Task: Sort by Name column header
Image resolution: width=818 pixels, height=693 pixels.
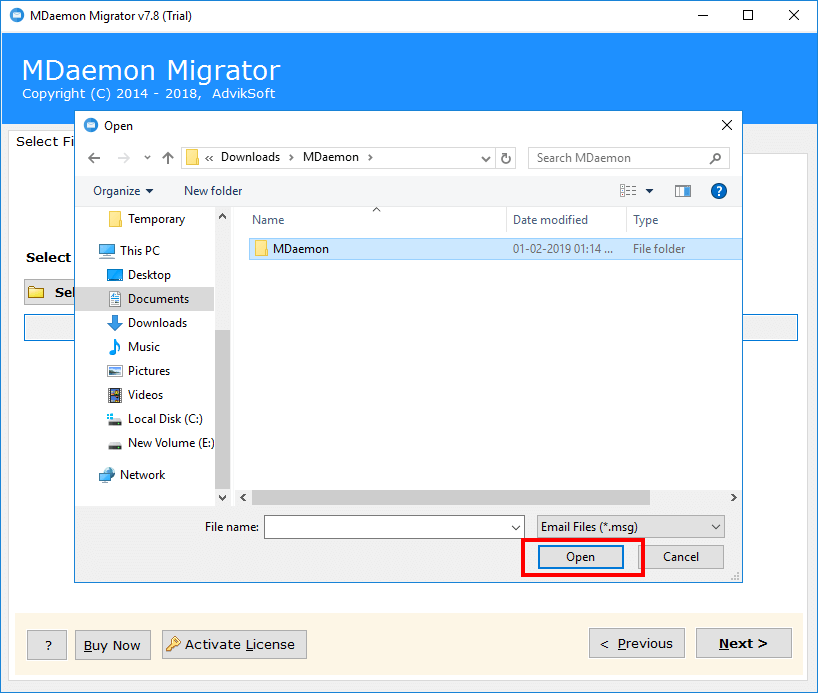Action: coord(268,220)
